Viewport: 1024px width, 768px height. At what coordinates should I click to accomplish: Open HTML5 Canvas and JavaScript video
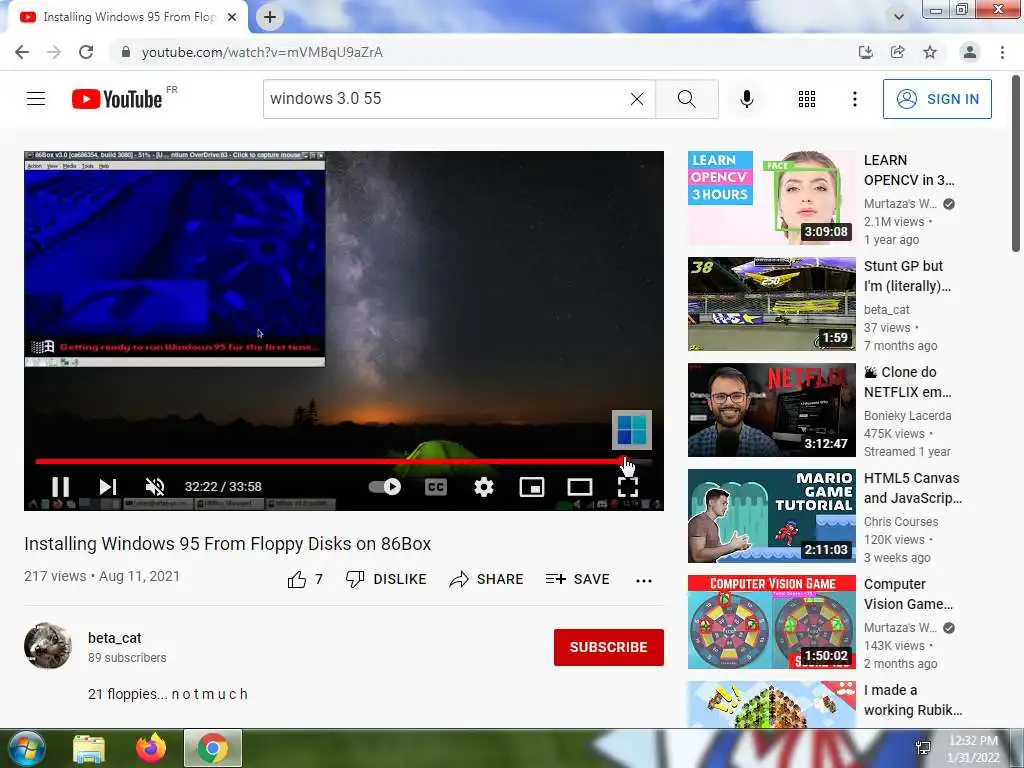[913, 488]
